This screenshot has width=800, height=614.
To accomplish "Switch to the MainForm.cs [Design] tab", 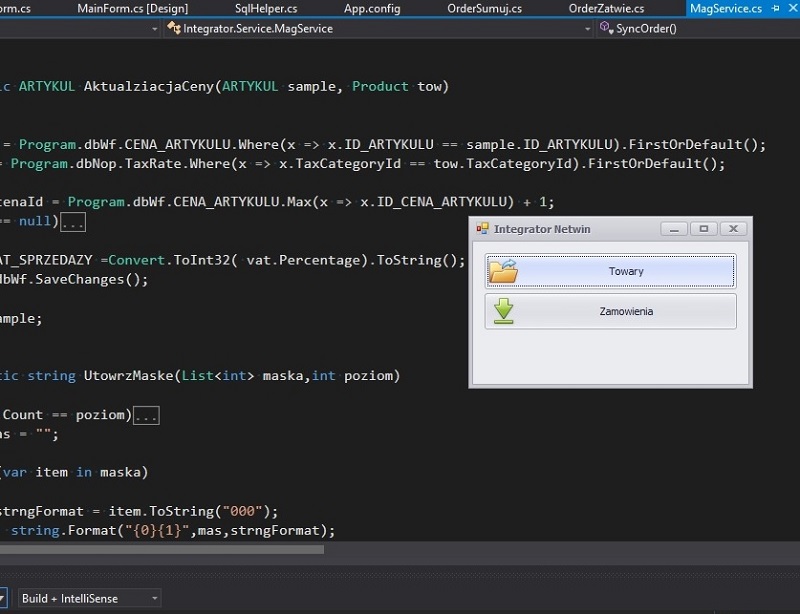I will (133, 9).
